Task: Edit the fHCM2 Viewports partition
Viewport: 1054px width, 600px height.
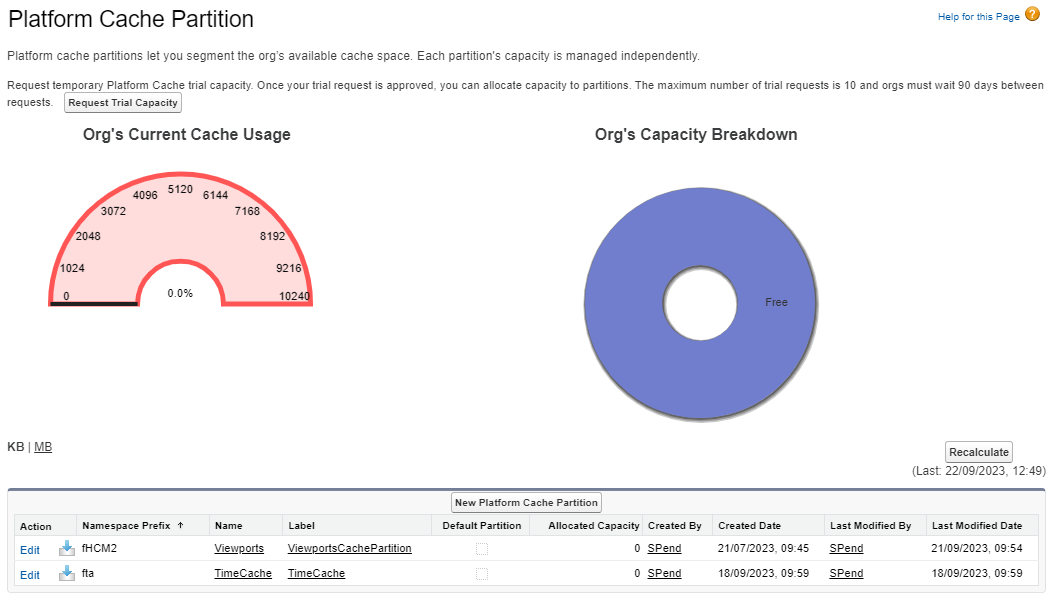Action: (30, 549)
